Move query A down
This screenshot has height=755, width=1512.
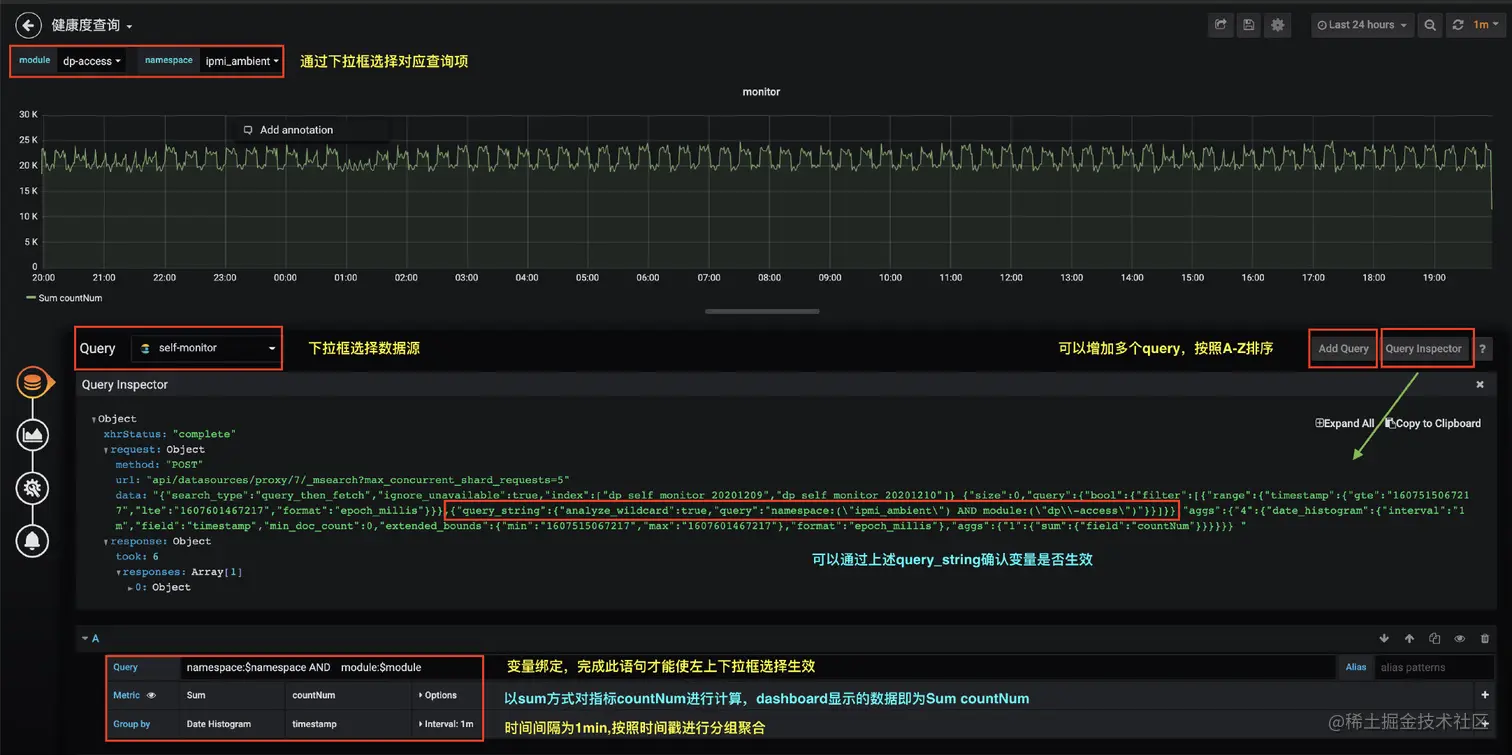(x=1384, y=638)
